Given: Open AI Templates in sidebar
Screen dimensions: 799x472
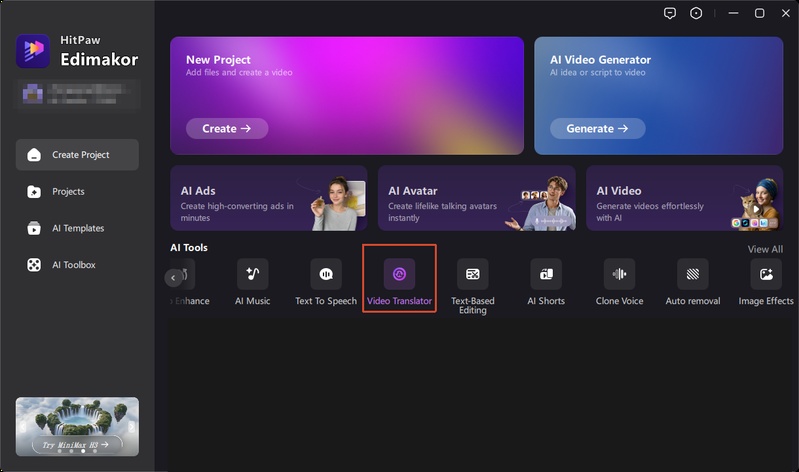Looking at the screenshot, I should tap(77, 228).
